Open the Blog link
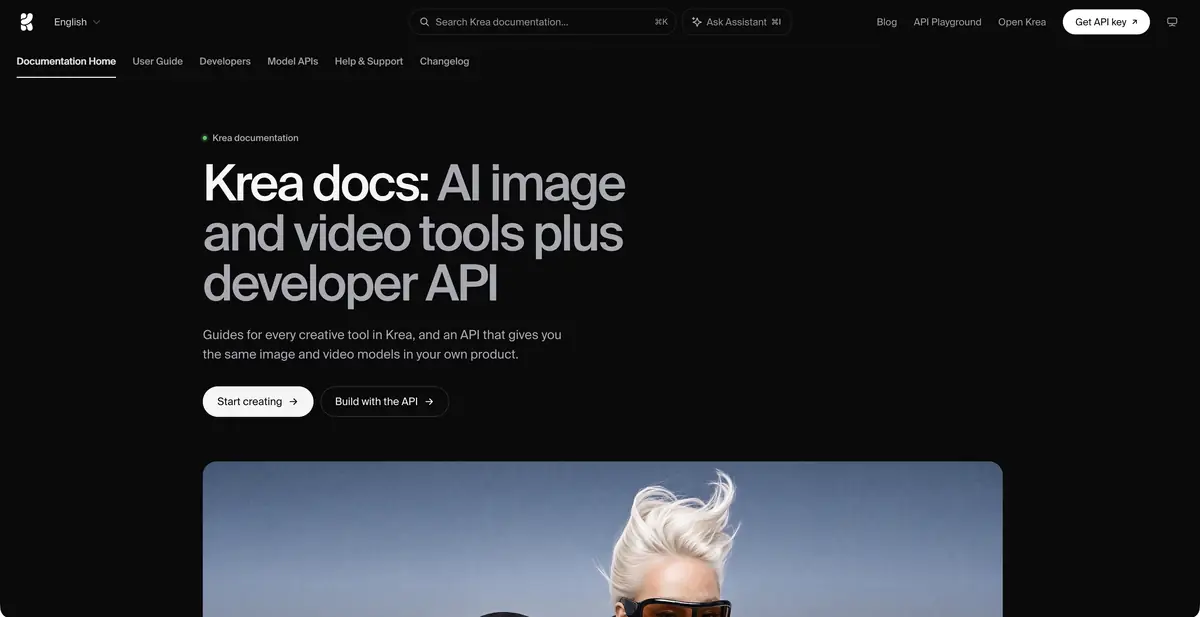 coord(887,22)
